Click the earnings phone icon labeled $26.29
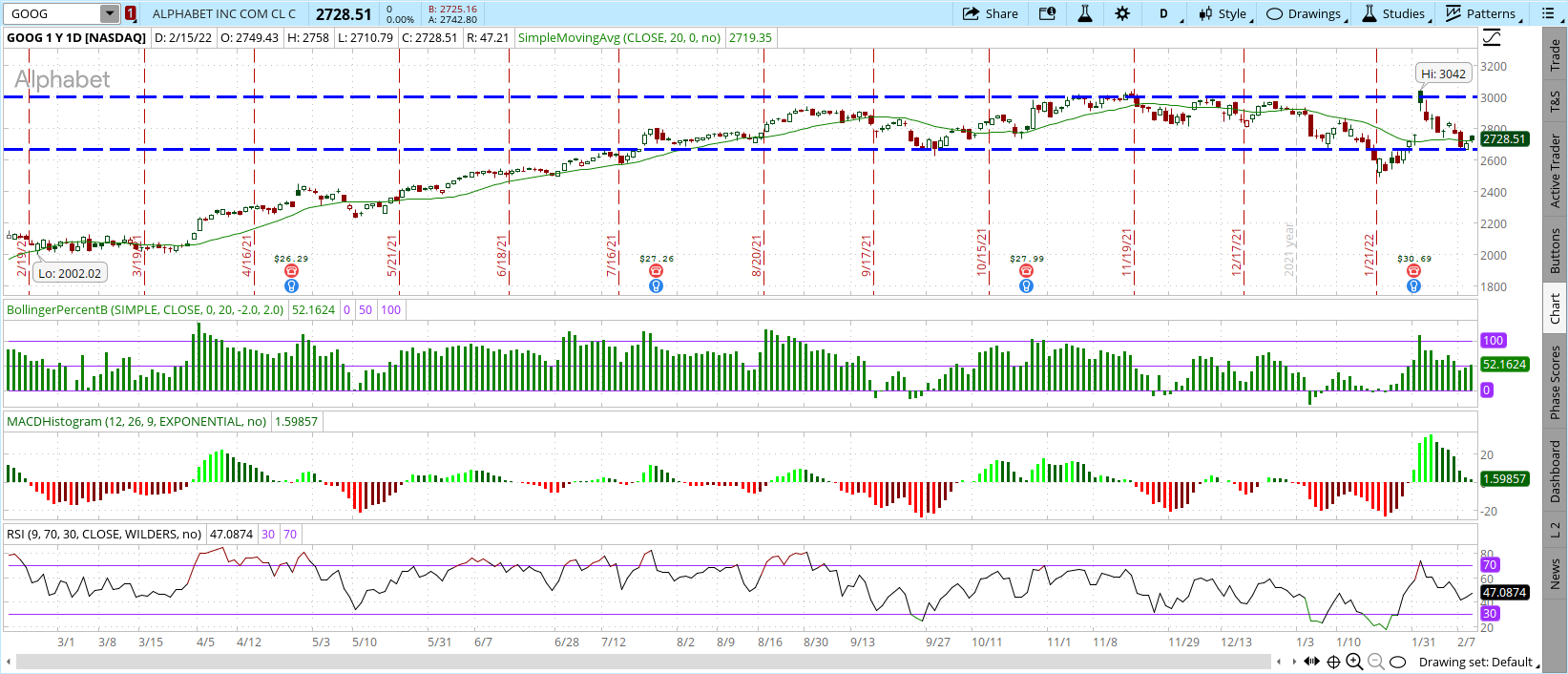 (291, 271)
